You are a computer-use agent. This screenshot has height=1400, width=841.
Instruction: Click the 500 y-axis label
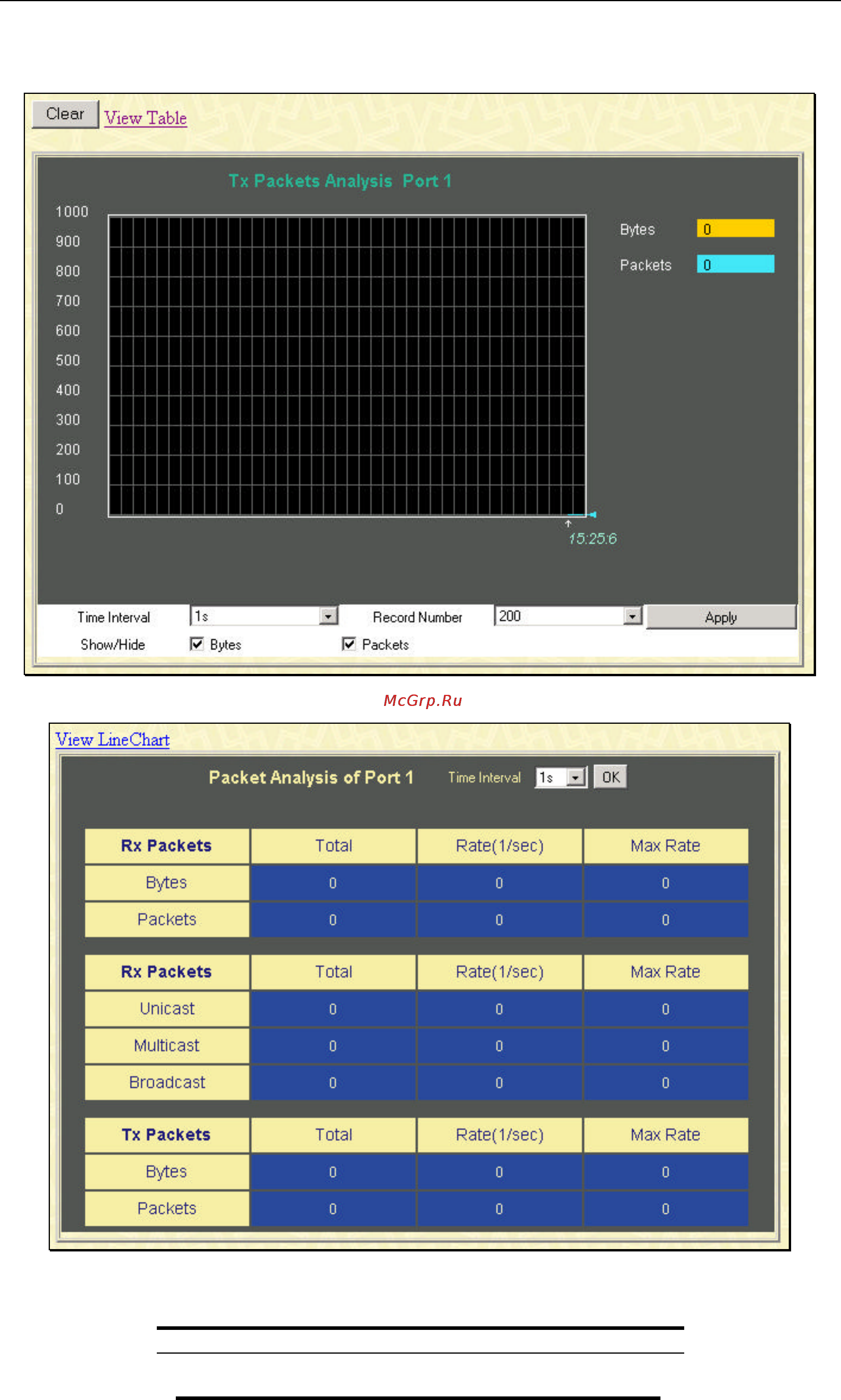(68, 360)
